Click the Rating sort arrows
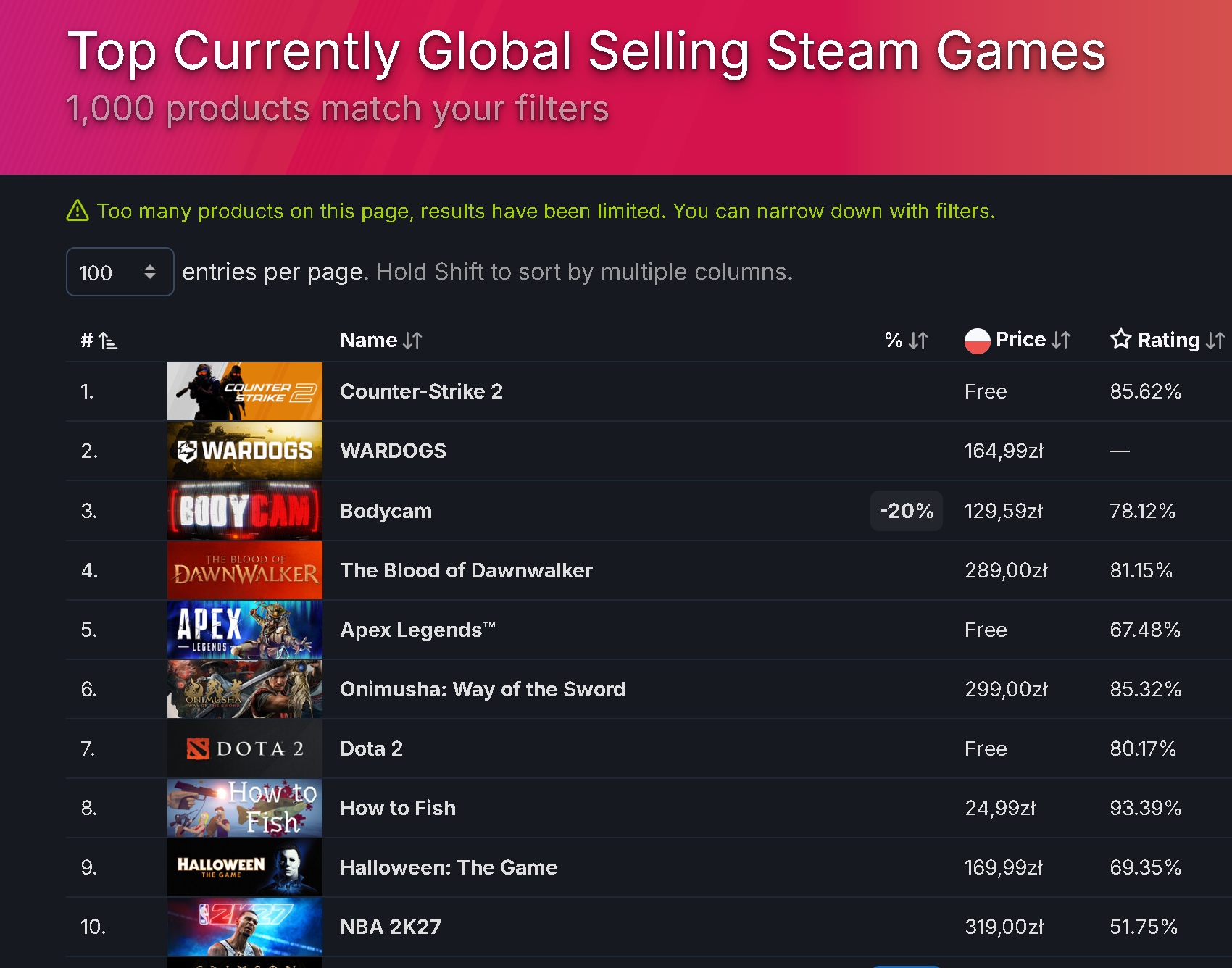 (x=1215, y=341)
